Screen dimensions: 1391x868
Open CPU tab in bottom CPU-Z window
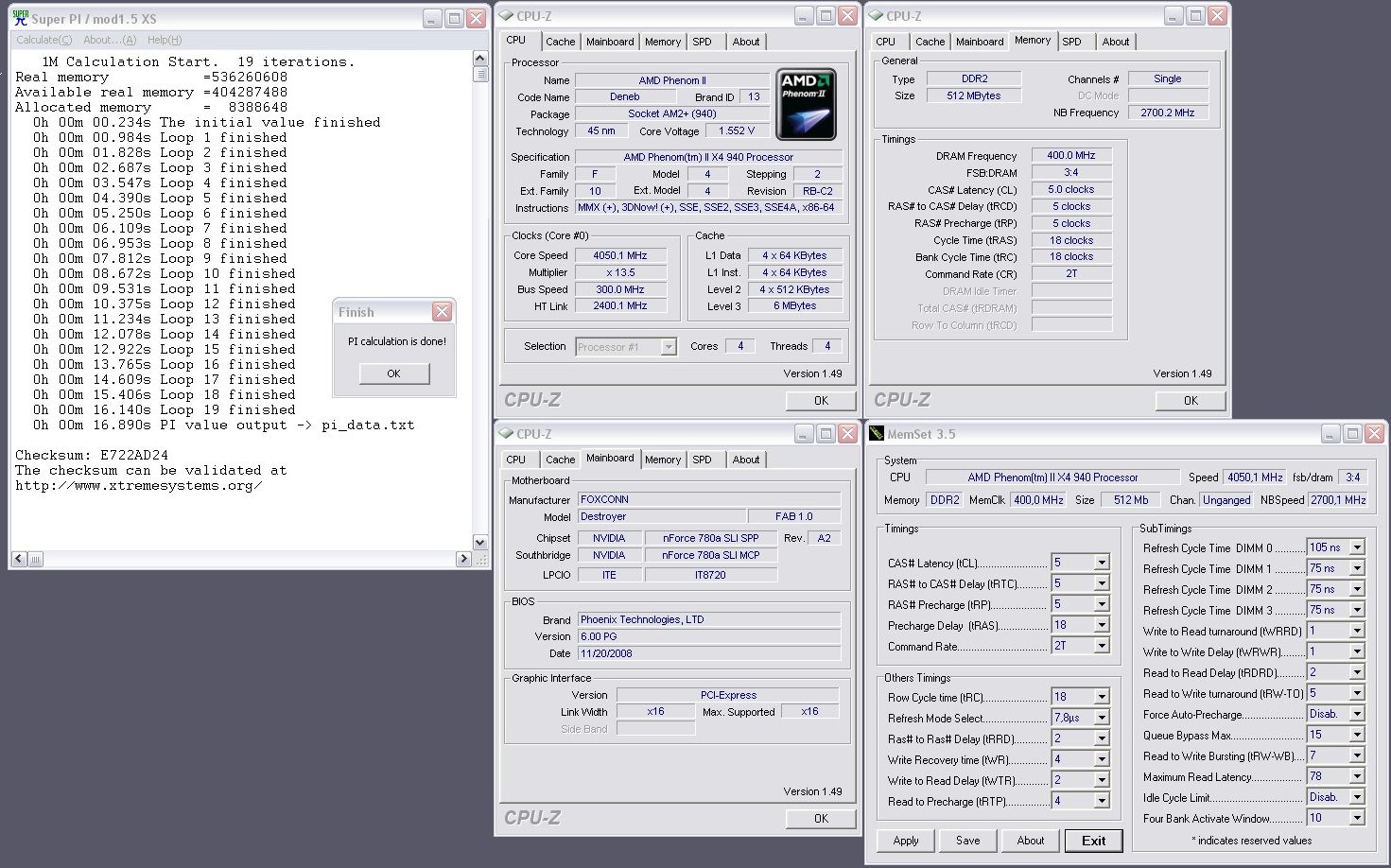tap(515, 460)
